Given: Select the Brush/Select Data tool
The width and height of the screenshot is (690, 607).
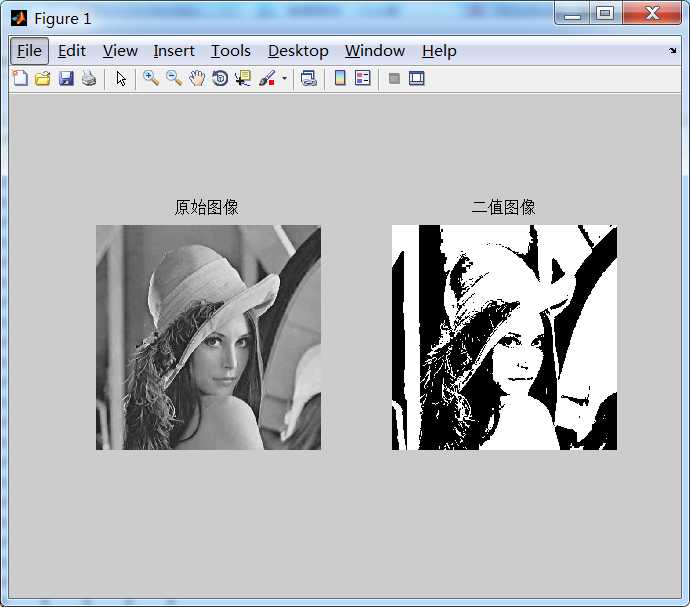Looking at the screenshot, I should tap(267, 78).
